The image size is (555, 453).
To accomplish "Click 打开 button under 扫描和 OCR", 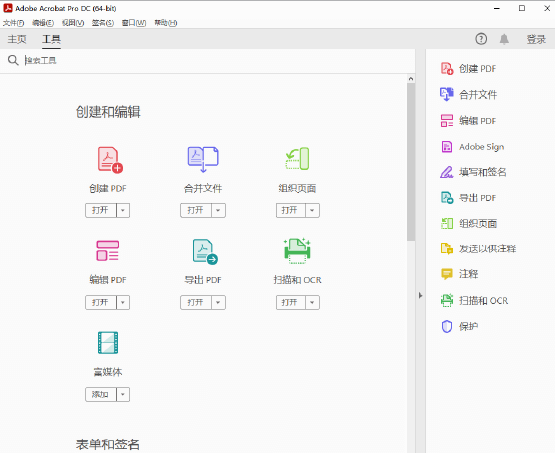I will pos(291,302).
